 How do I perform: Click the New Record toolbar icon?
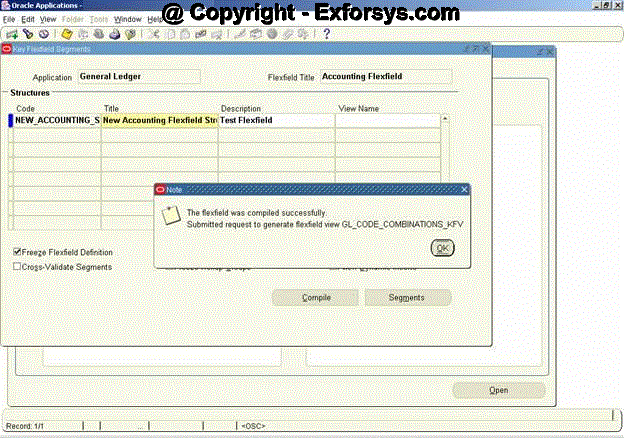(x=12, y=33)
